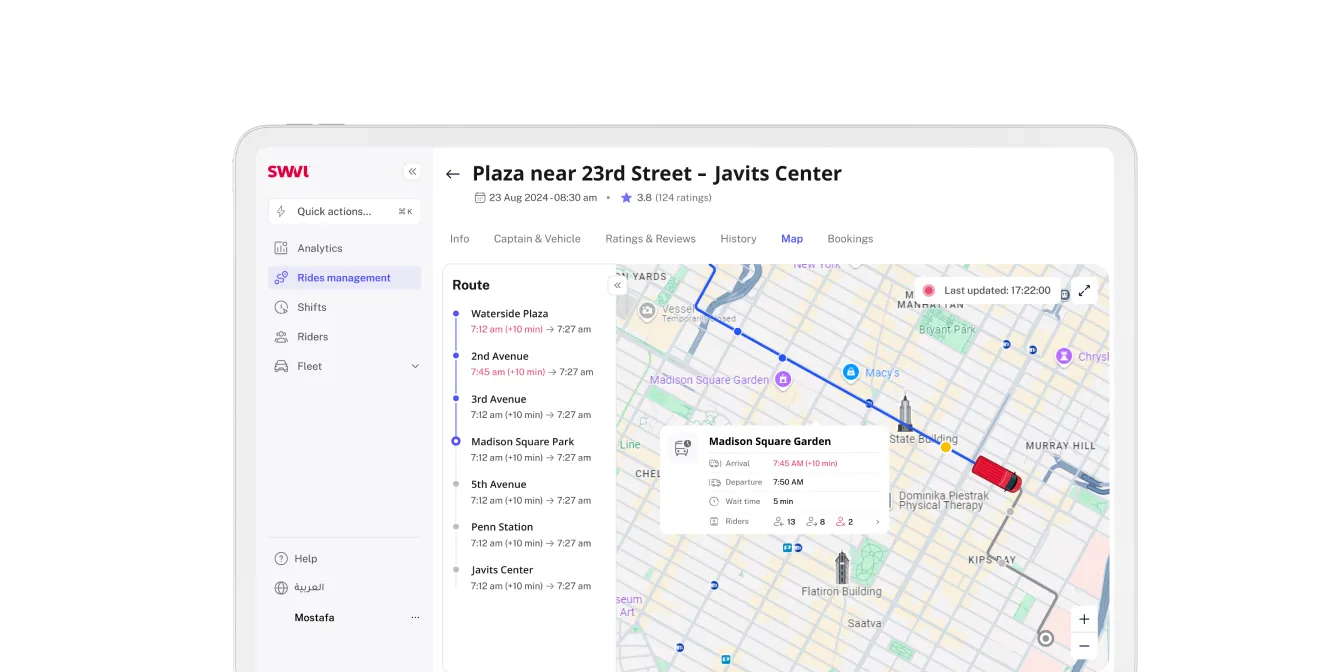
Task: Click the SWVL logo
Action: (288, 171)
